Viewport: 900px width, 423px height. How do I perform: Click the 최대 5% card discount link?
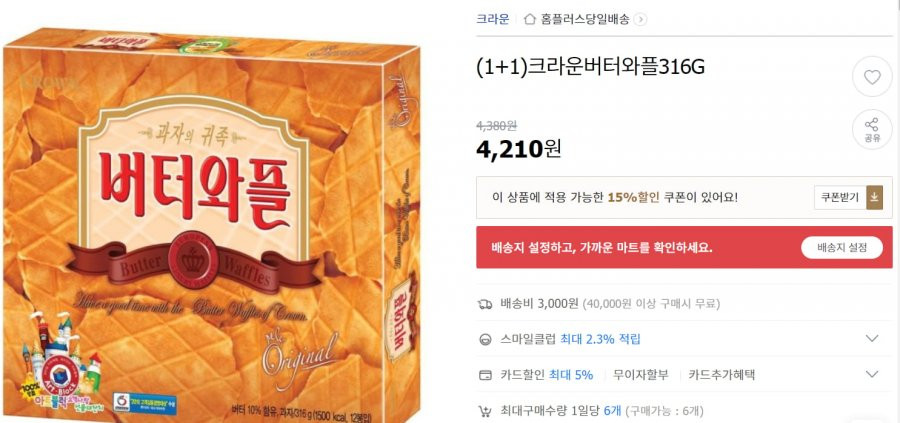tap(571, 375)
